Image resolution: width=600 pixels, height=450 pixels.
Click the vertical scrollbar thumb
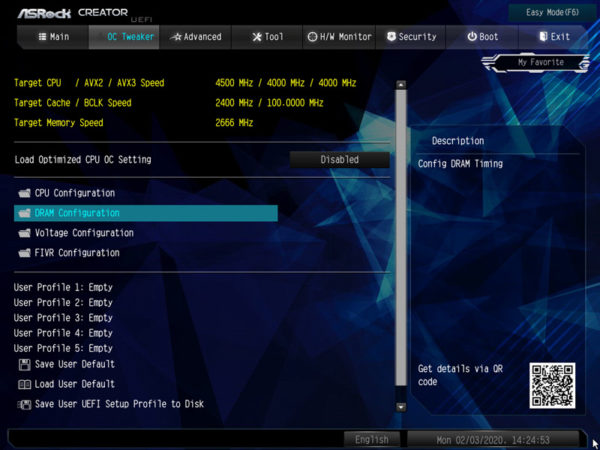point(401,237)
